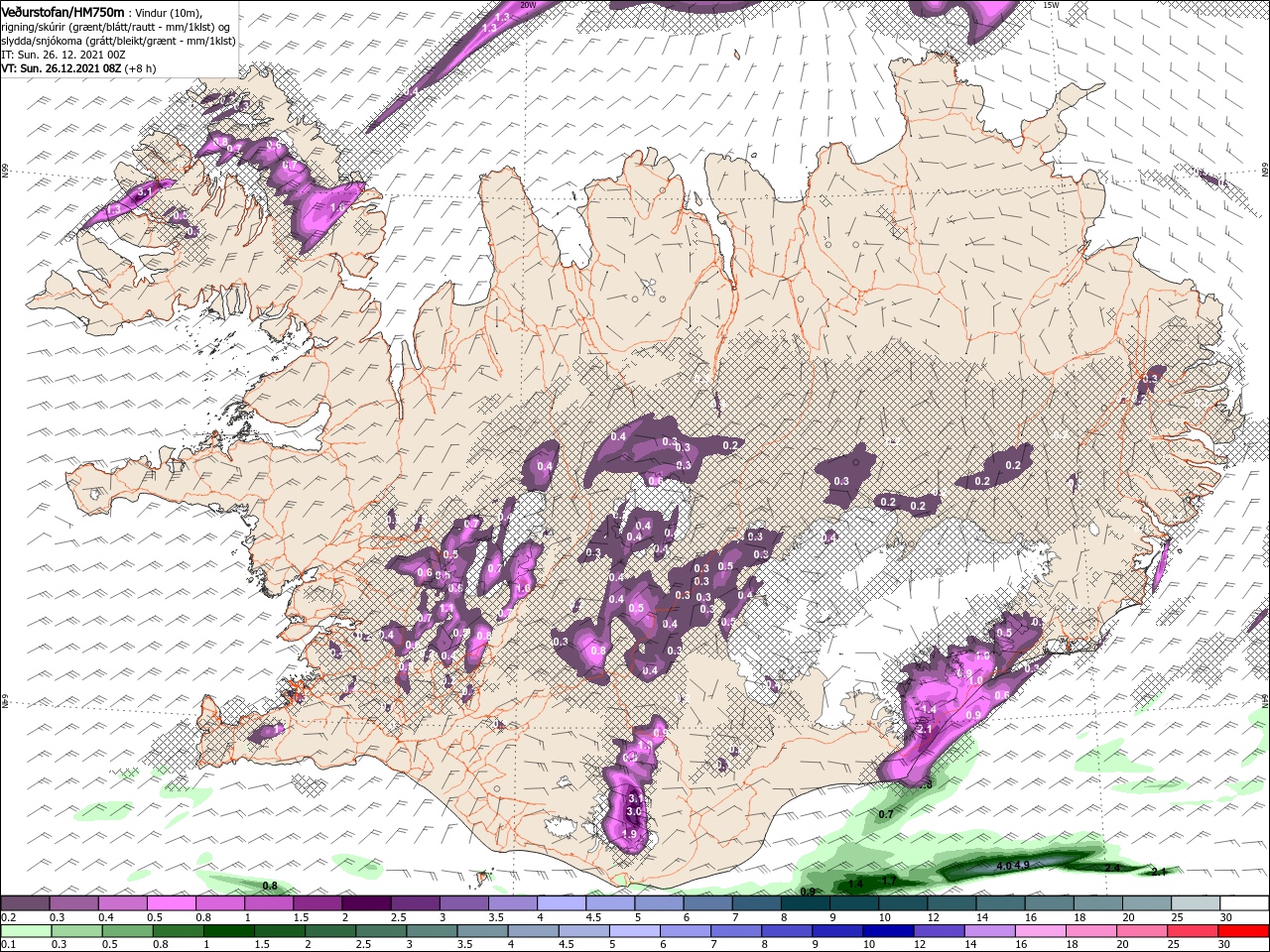1270x952 pixels.
Task: Click the '3.0' snow value in the southern purple patch
Action: pyautogui.click(x=636, y=811)
